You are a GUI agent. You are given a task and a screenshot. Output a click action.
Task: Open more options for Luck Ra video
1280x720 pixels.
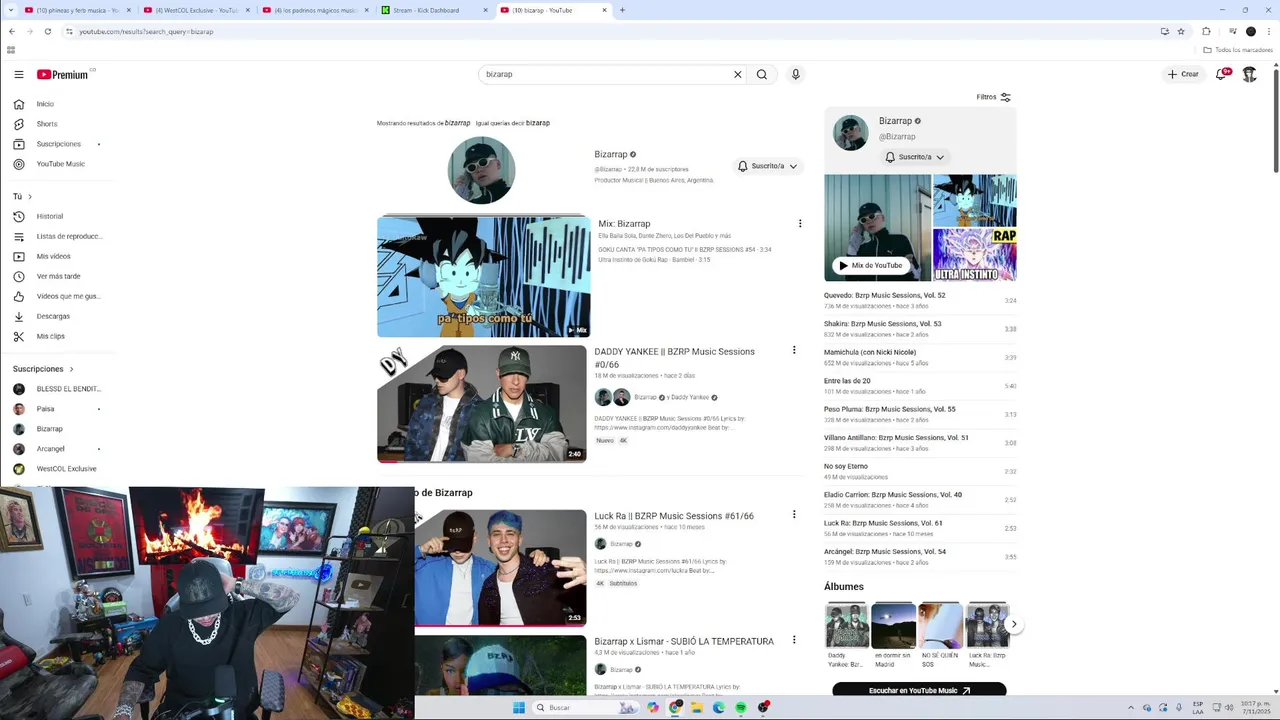pyautogui.click(x=794, y=515)
